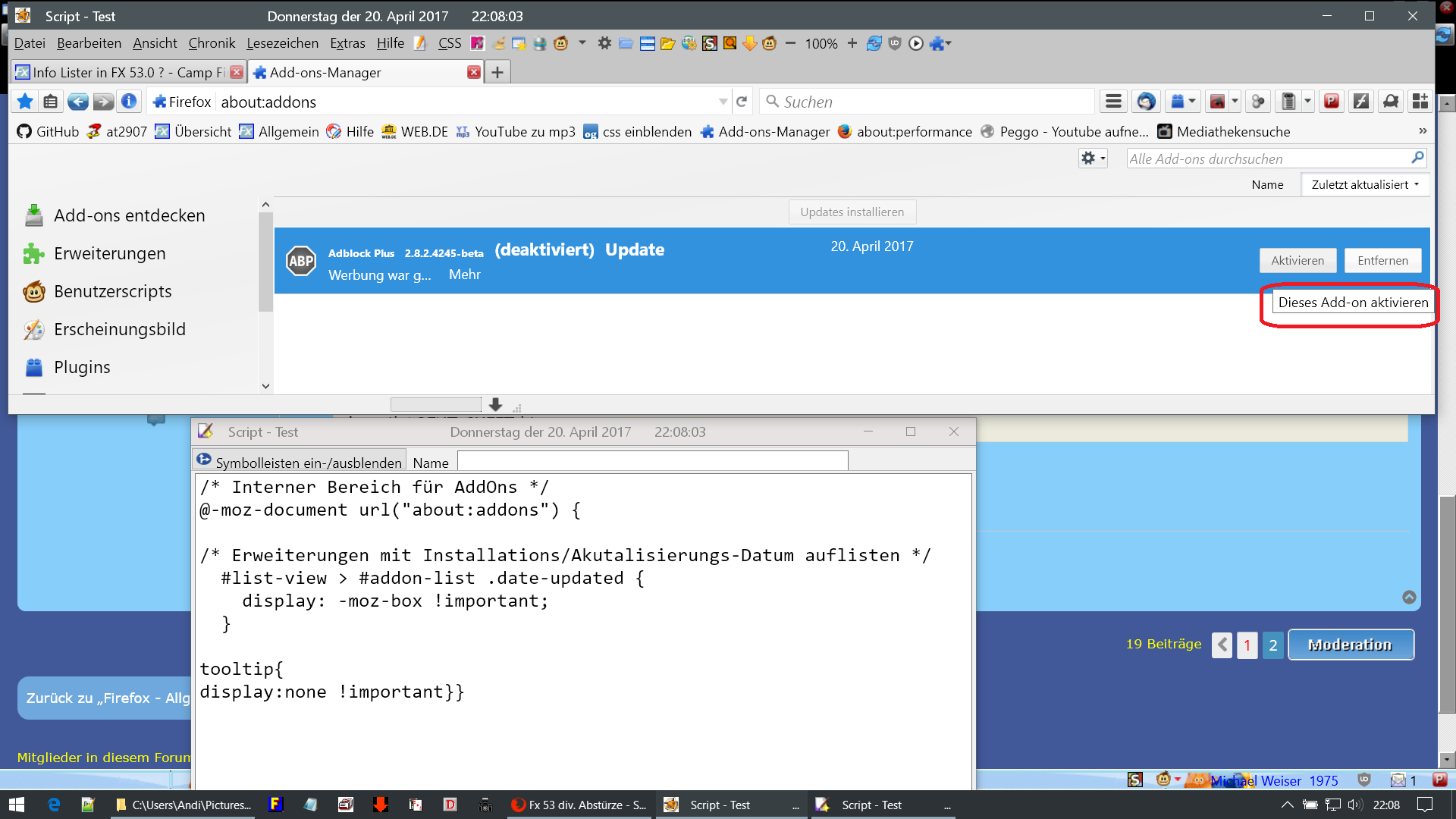Viewport: 1456px width, 819px height.
Task: Open the hamburger menu icon
Action: pos(1113,102)
